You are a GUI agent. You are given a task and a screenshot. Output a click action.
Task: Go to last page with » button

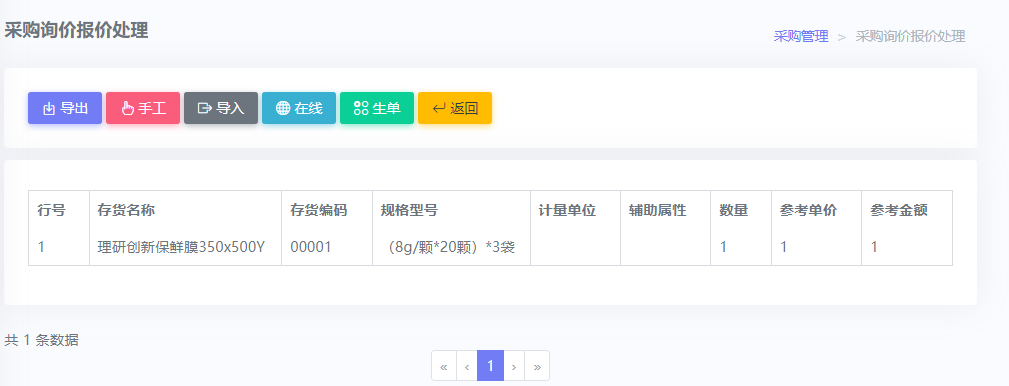coord(537,366)
